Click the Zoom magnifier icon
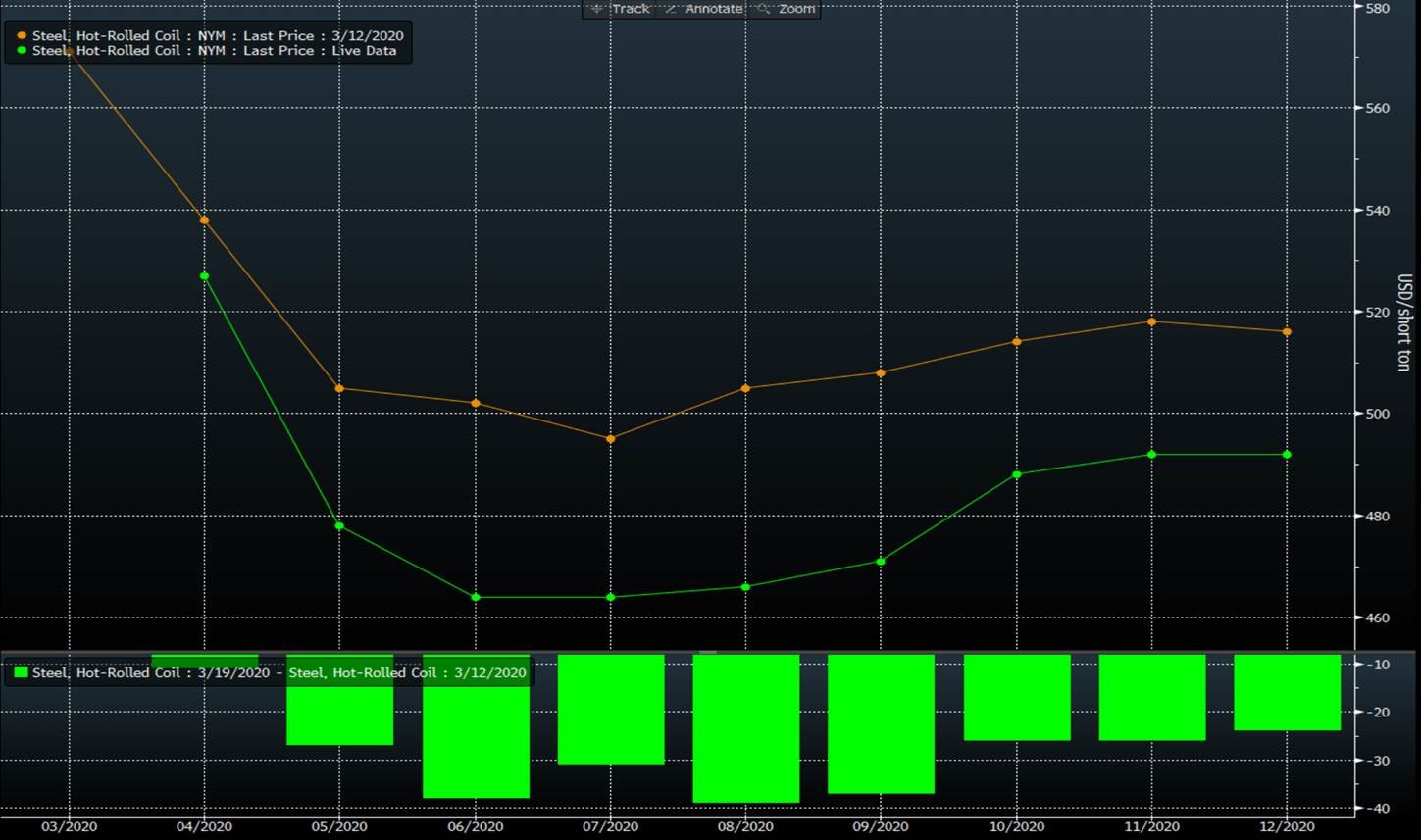This screenshot has height=840, width=1421. click(765, 9)
